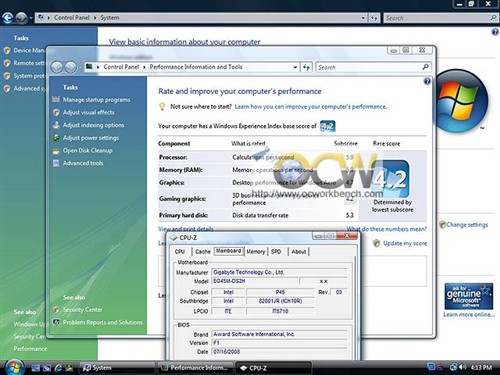Viewport: 500px width, 375px height.
Task: Click the volume icon in system tray
Action: point(462,367)
